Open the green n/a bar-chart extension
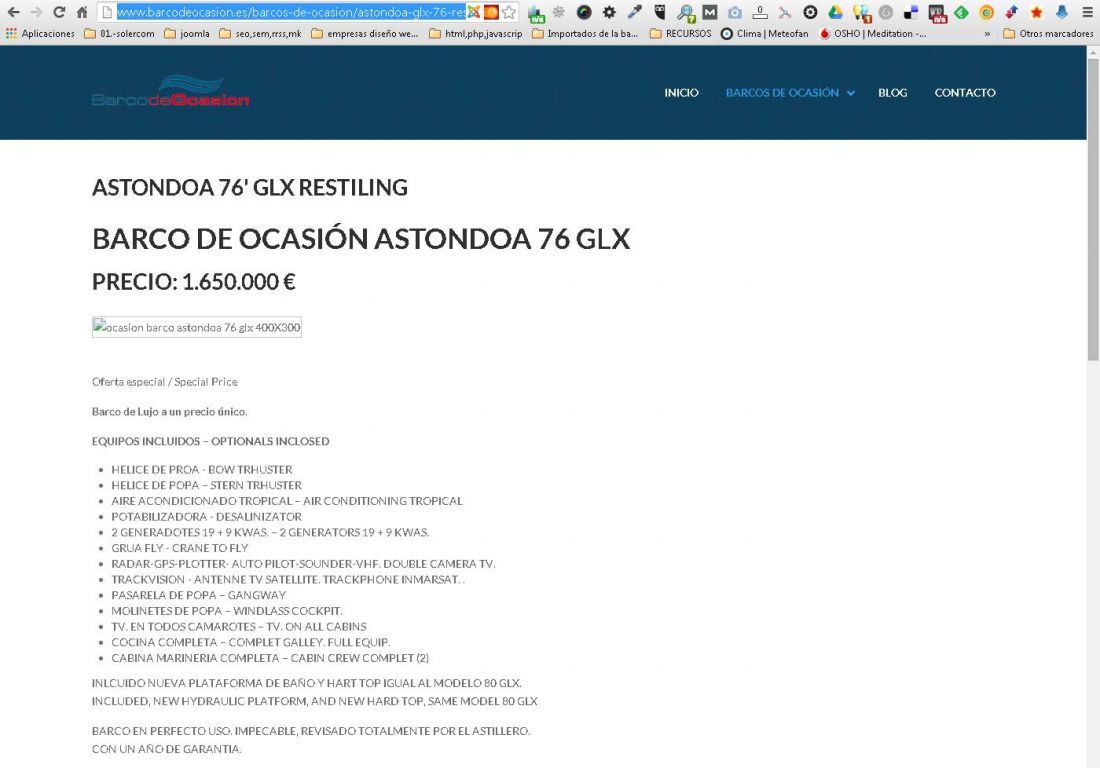This screenshot has height=768, width=1100. [536, 13]
